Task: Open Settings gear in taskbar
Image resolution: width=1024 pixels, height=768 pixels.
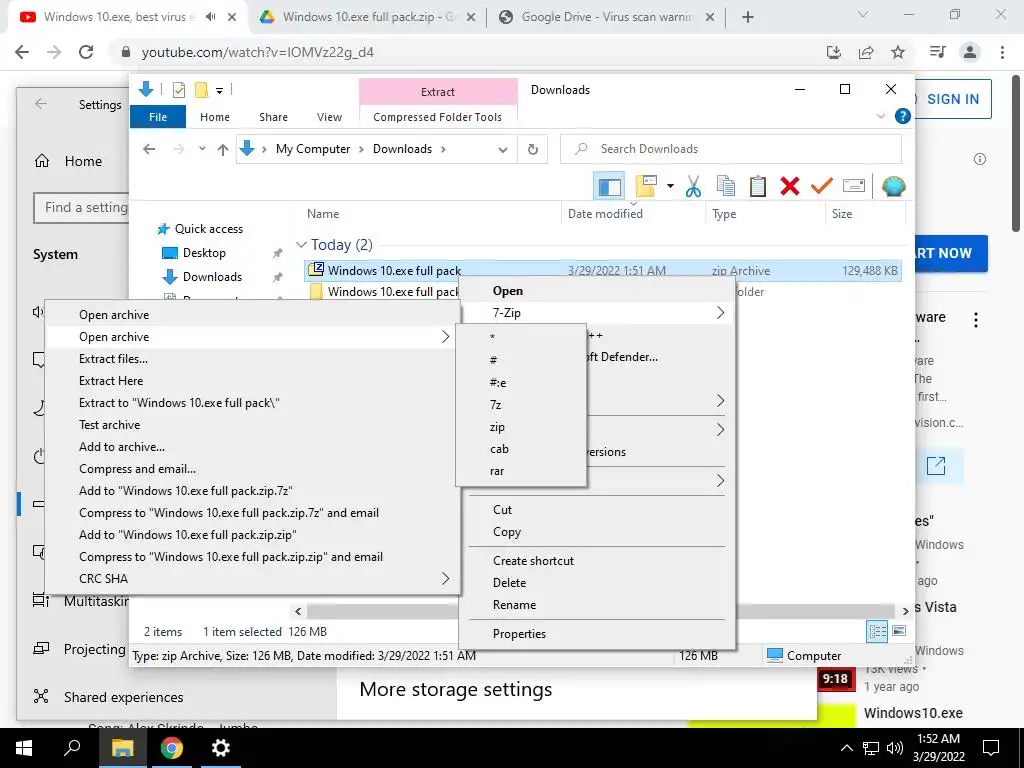Action: coord(221,748)
